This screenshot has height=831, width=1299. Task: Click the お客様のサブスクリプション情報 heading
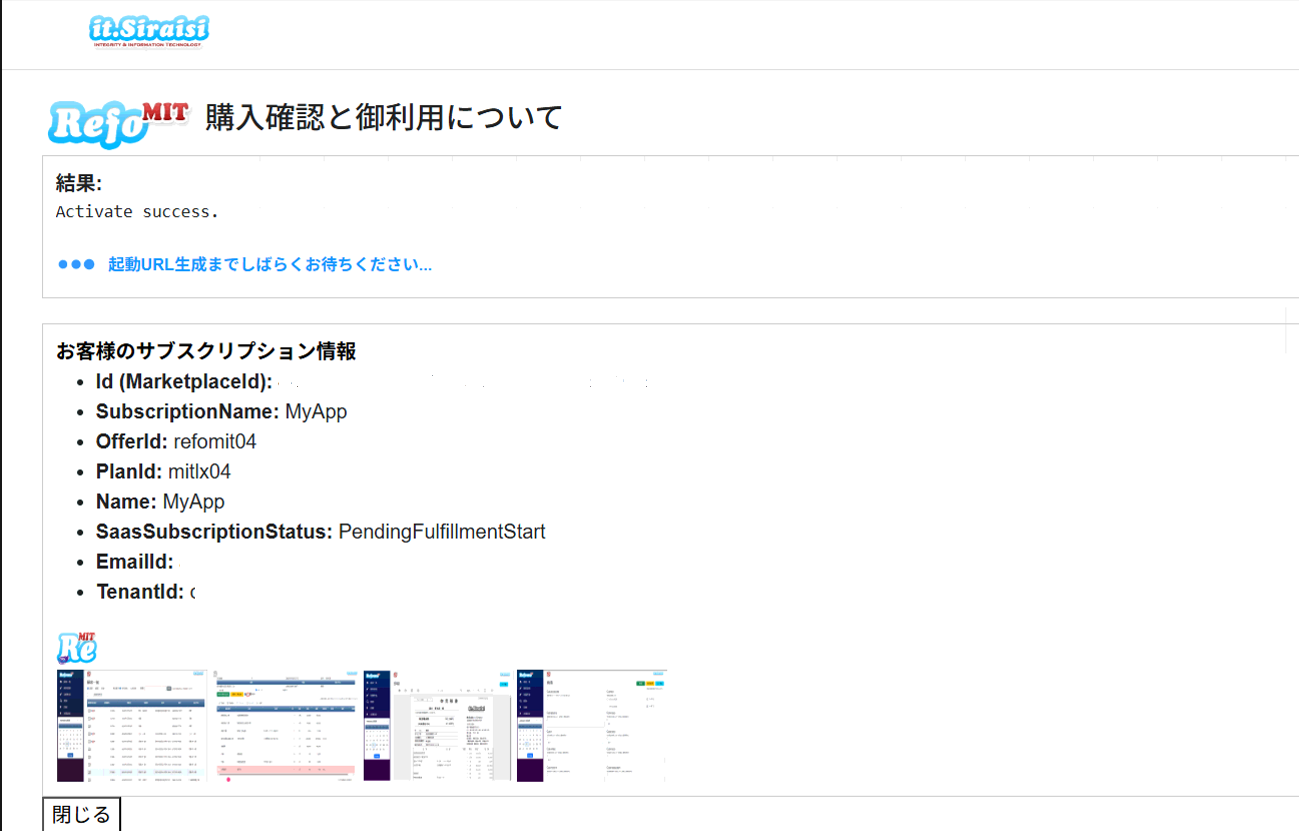[206, 351]
